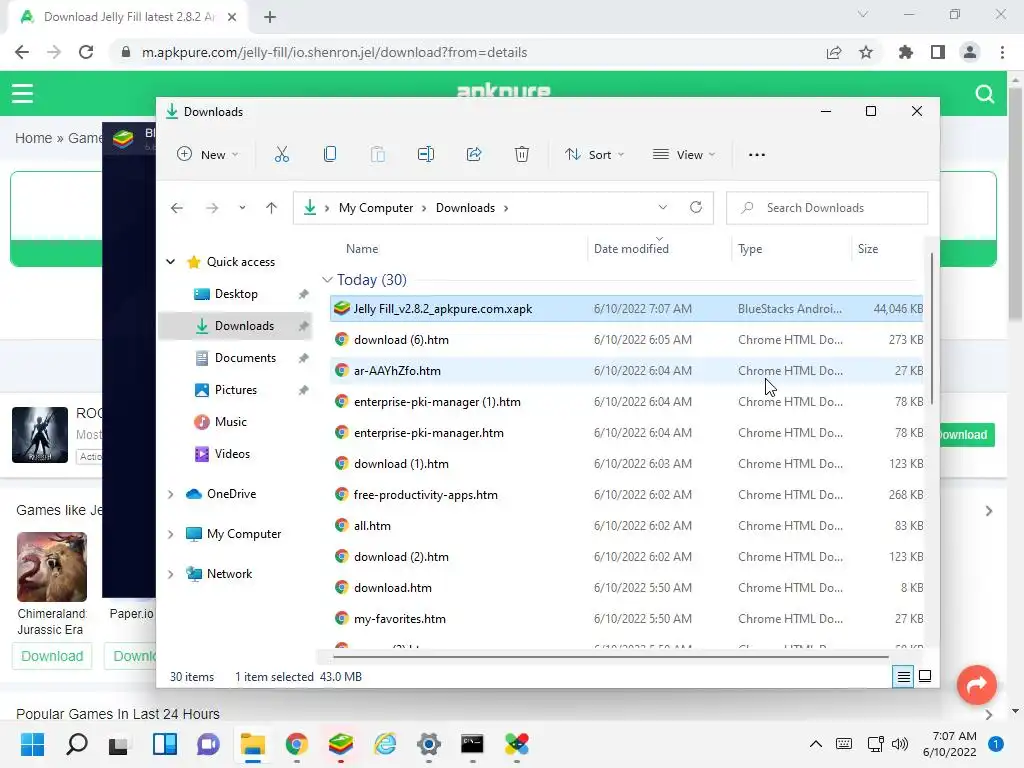Open Chrome Extensions puzzle icon
The height and width of the screenshot is (768, 1024).
click(x=905, y=52)
